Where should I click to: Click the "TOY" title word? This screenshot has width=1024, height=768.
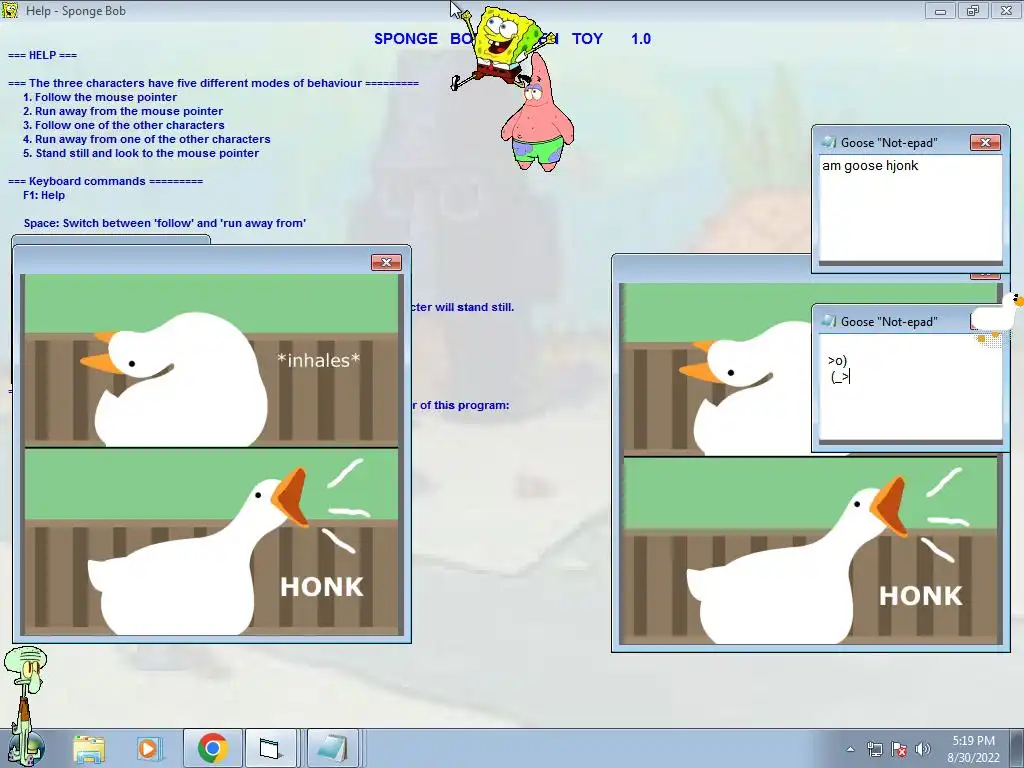click(x=587, y=39)
